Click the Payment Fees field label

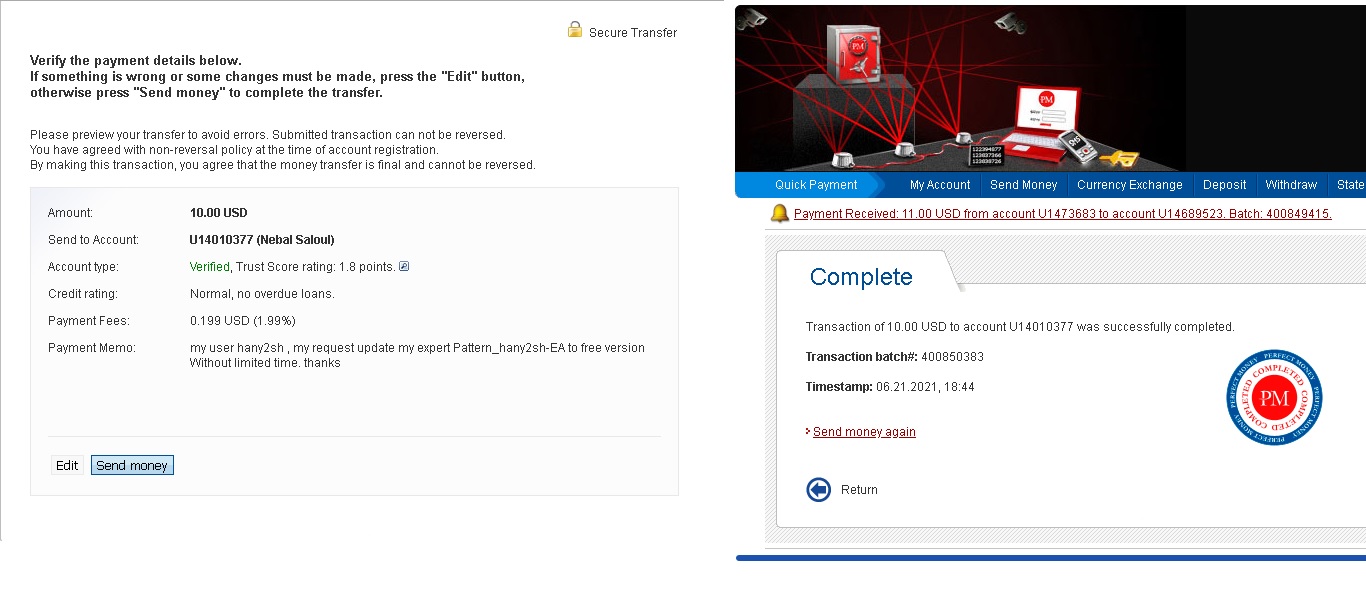[89, 321]
